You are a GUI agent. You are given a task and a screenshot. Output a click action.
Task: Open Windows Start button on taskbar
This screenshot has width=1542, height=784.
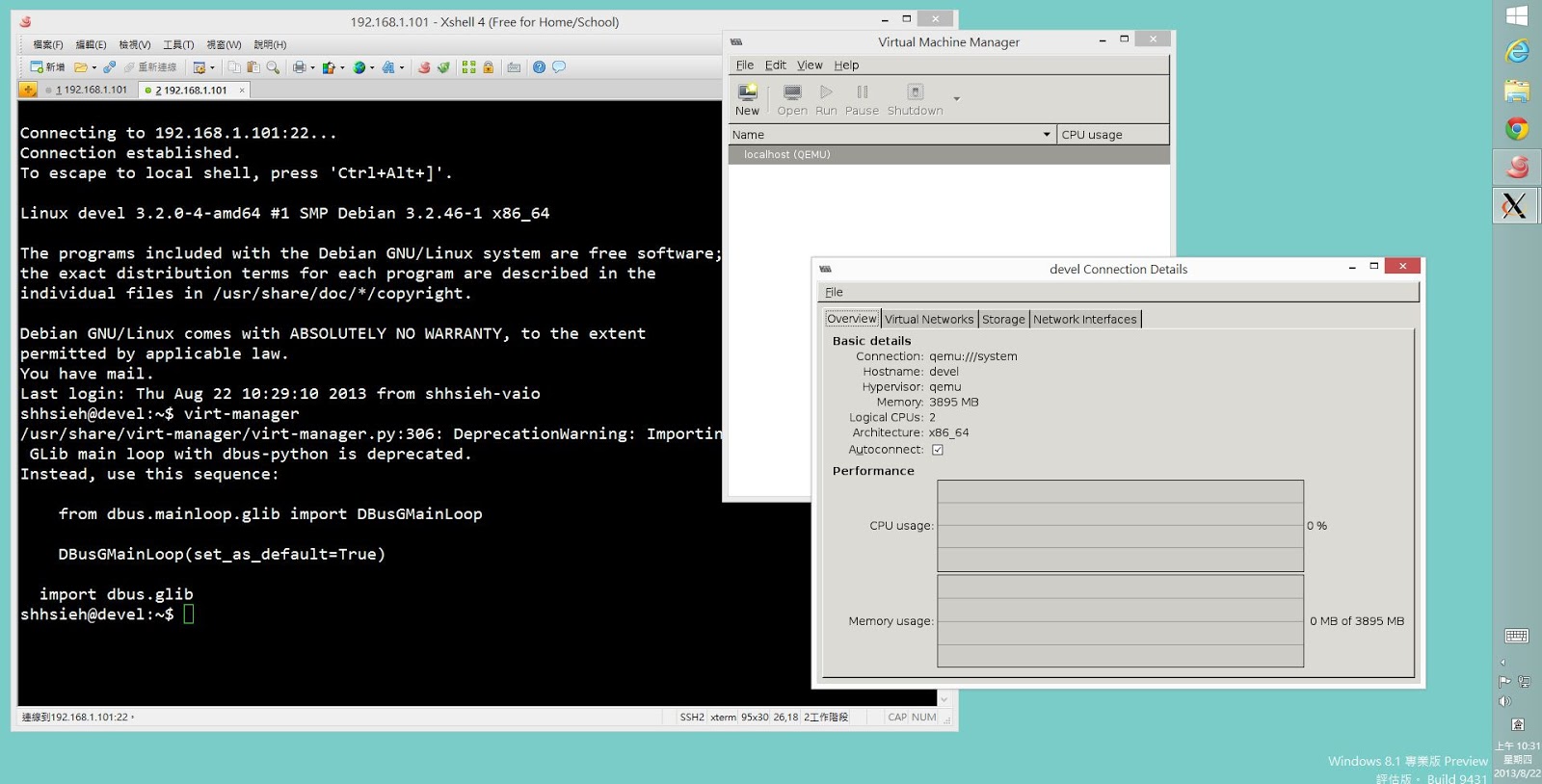[x=1517, y=15]
